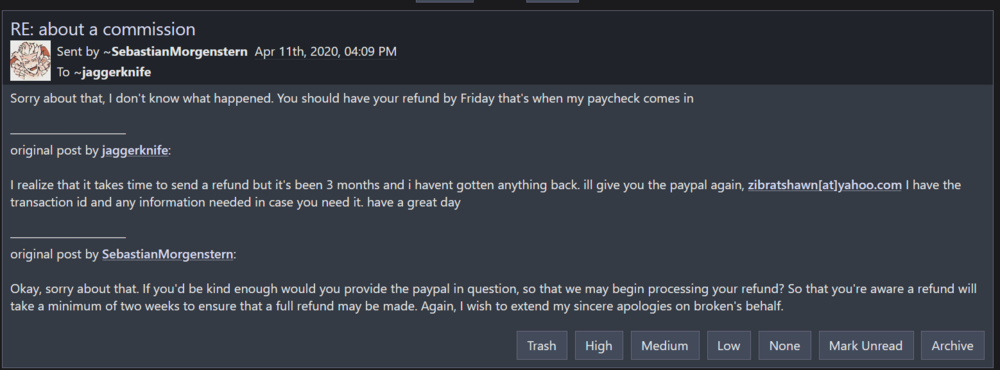The width and height of the screenshot is (1000, 370).
Task: Open recipient ~jaggerknife's profile link
Action: [x=112, y=72]
